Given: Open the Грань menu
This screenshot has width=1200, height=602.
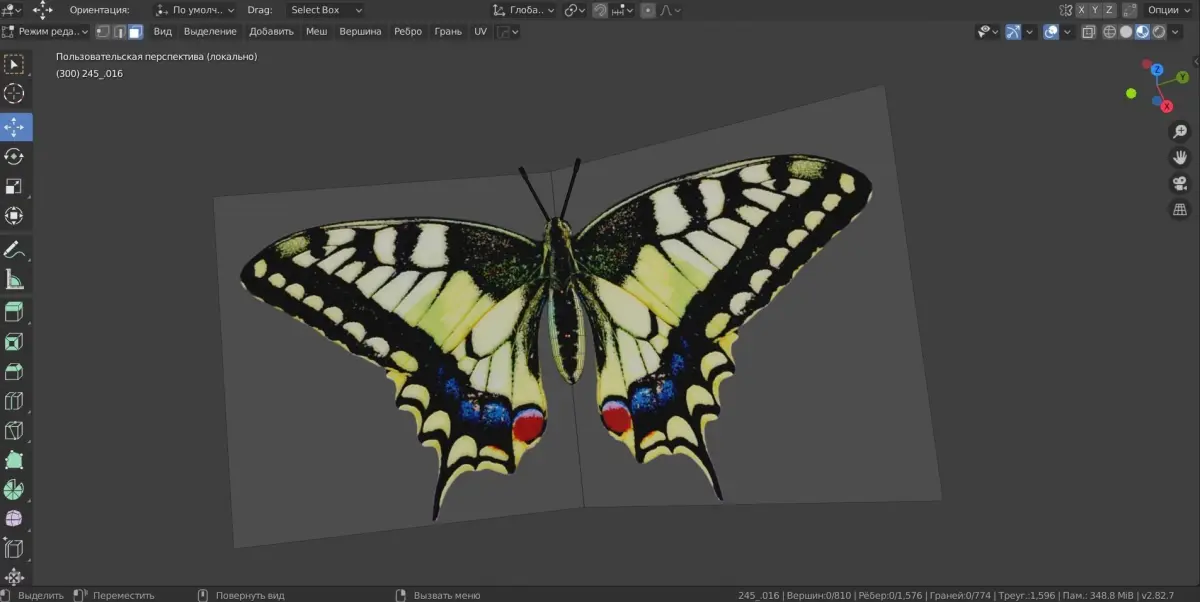Looking at the screenshot, I should click(x=448, y=31).
